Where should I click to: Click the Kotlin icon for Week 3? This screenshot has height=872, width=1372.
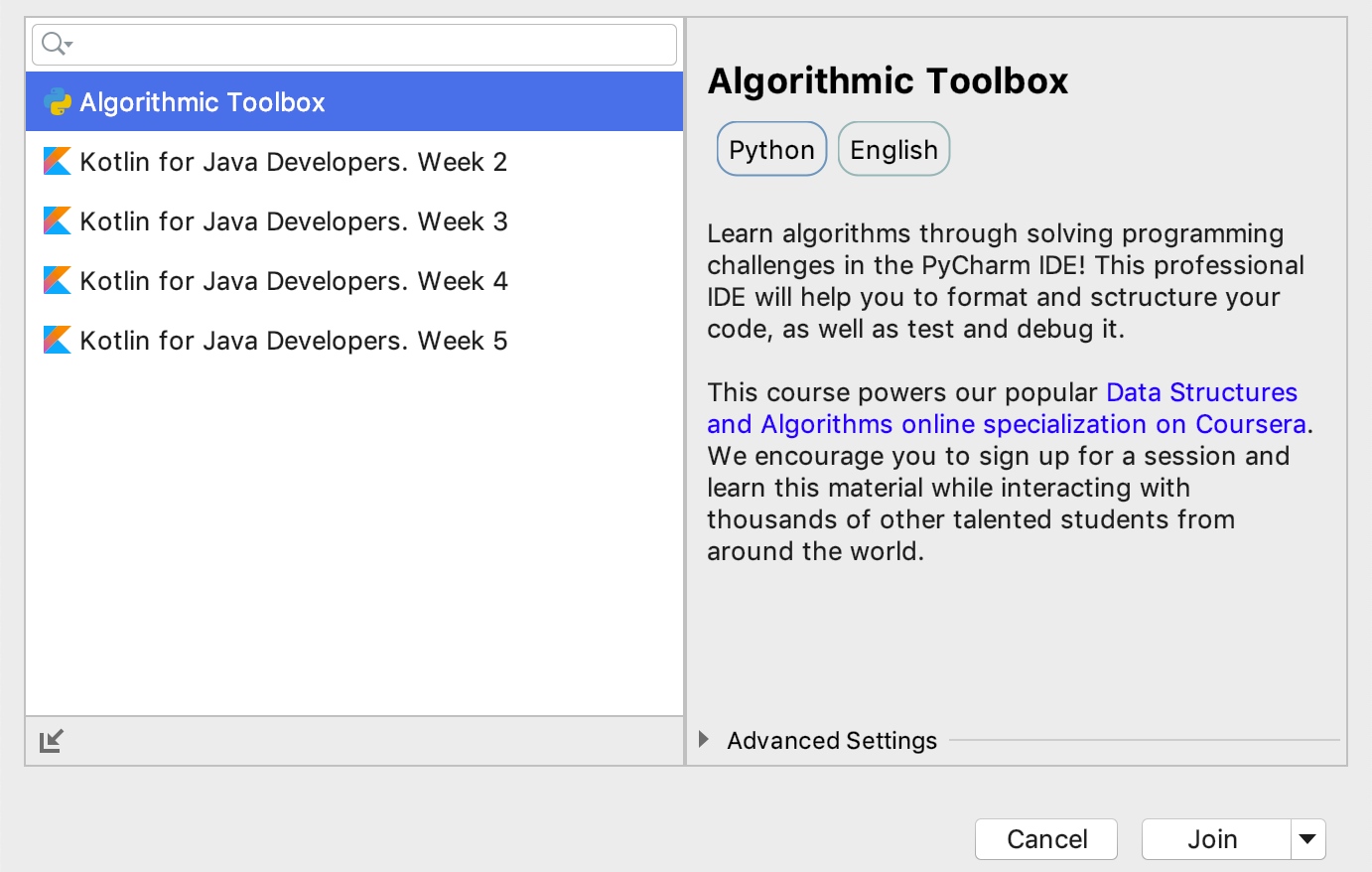click(x=58, y=220)
